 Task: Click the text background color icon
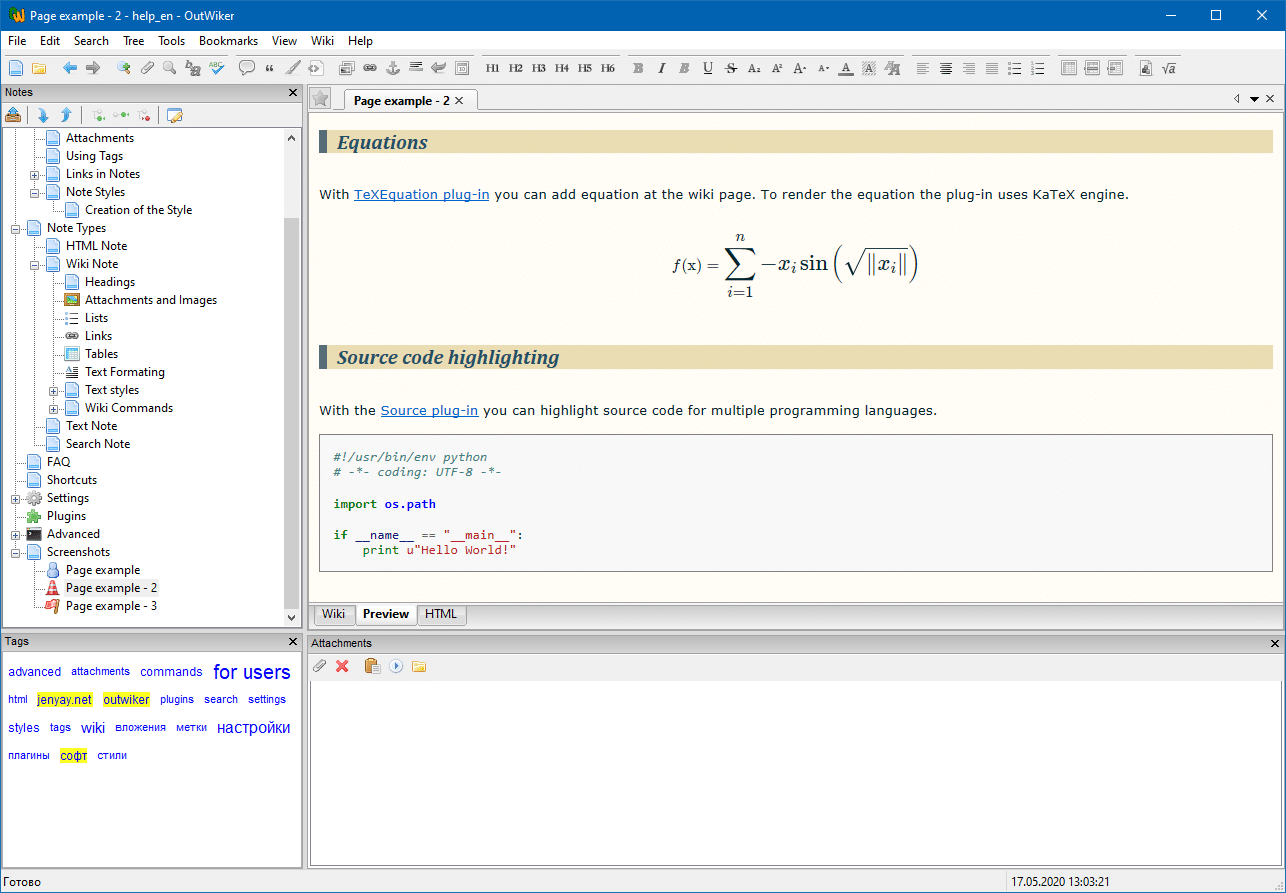(x=869, y=68)
